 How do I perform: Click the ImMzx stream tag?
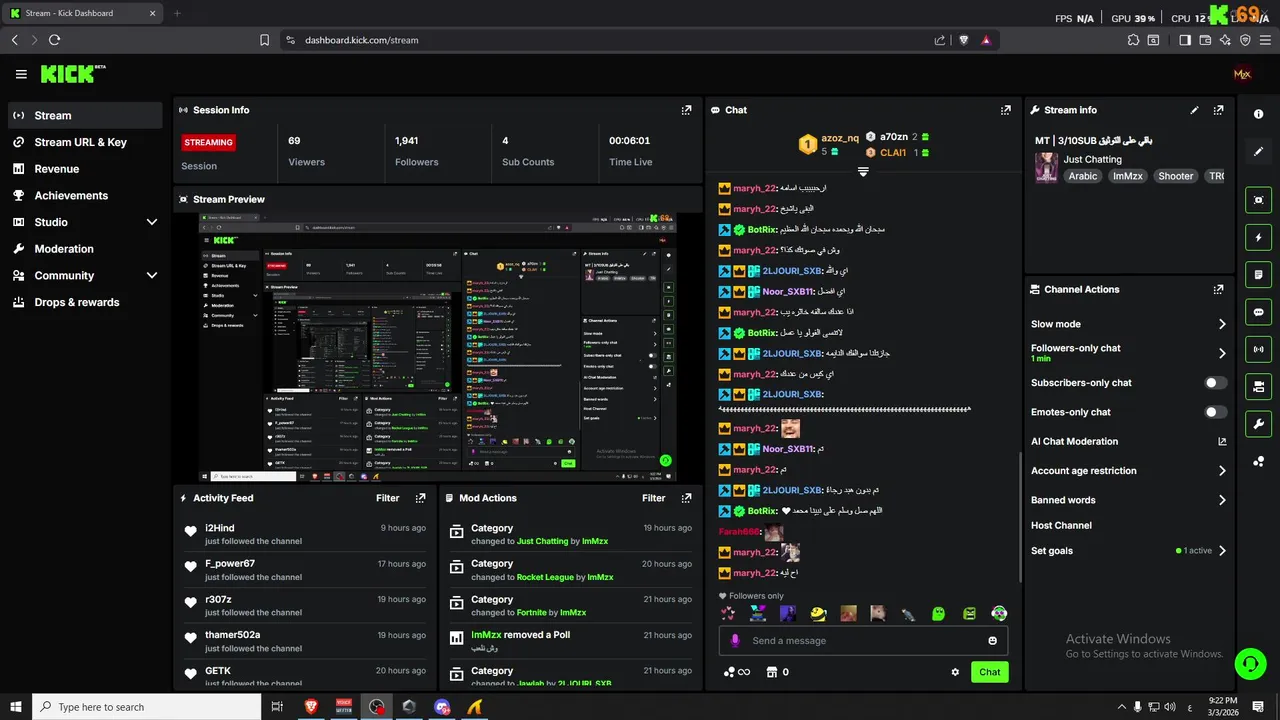point(1128,176)
